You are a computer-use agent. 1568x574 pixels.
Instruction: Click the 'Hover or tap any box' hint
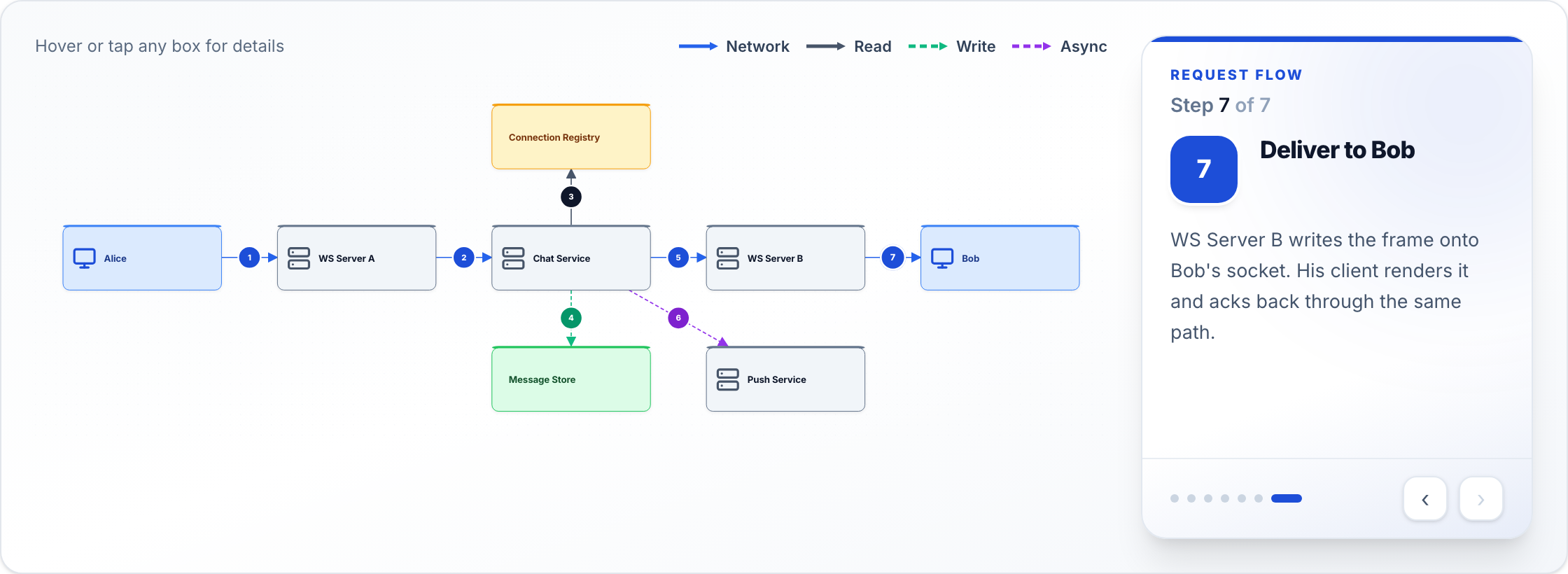[x=160, y=46]
